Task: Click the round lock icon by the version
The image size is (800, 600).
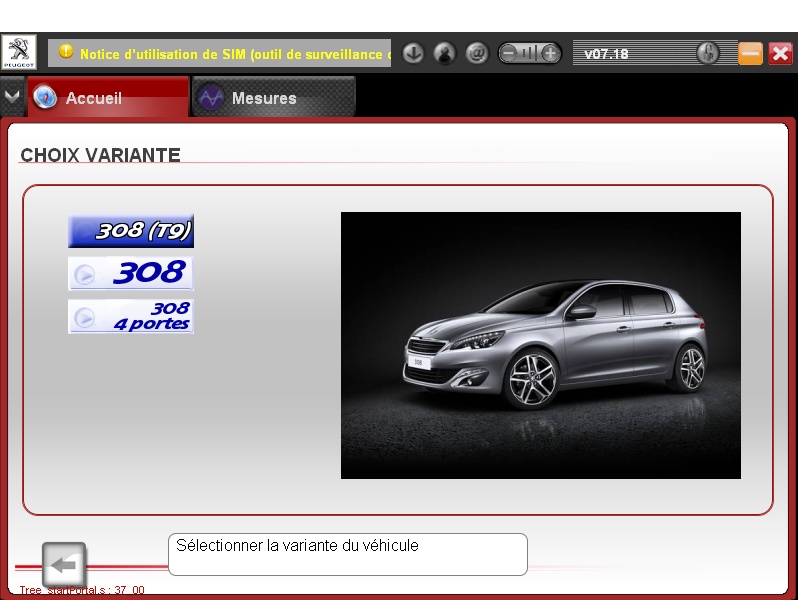Action: [x=708, y=53]
